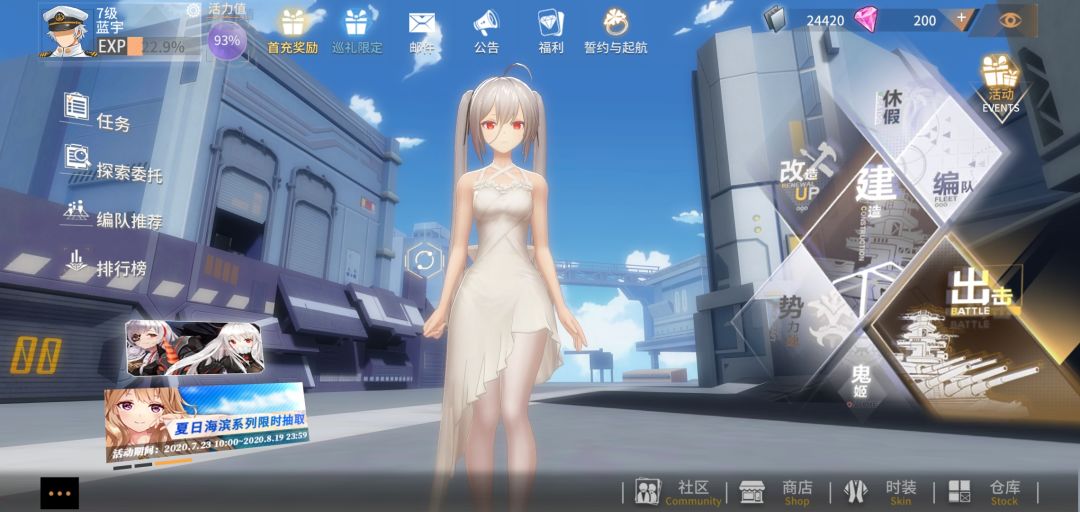Tap the banner carousel page indicator
Image resolution: width=1080 pixels, height=512 pixels.
(152, 464)
